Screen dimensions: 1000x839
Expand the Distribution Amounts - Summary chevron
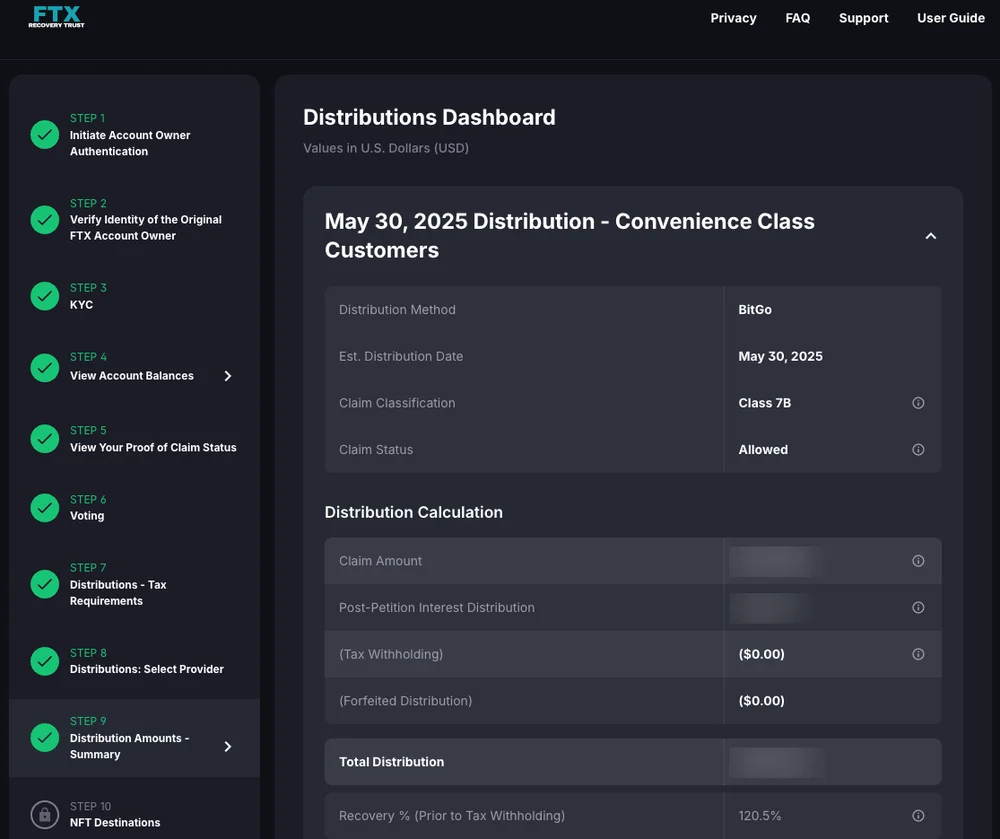(228, 747)
